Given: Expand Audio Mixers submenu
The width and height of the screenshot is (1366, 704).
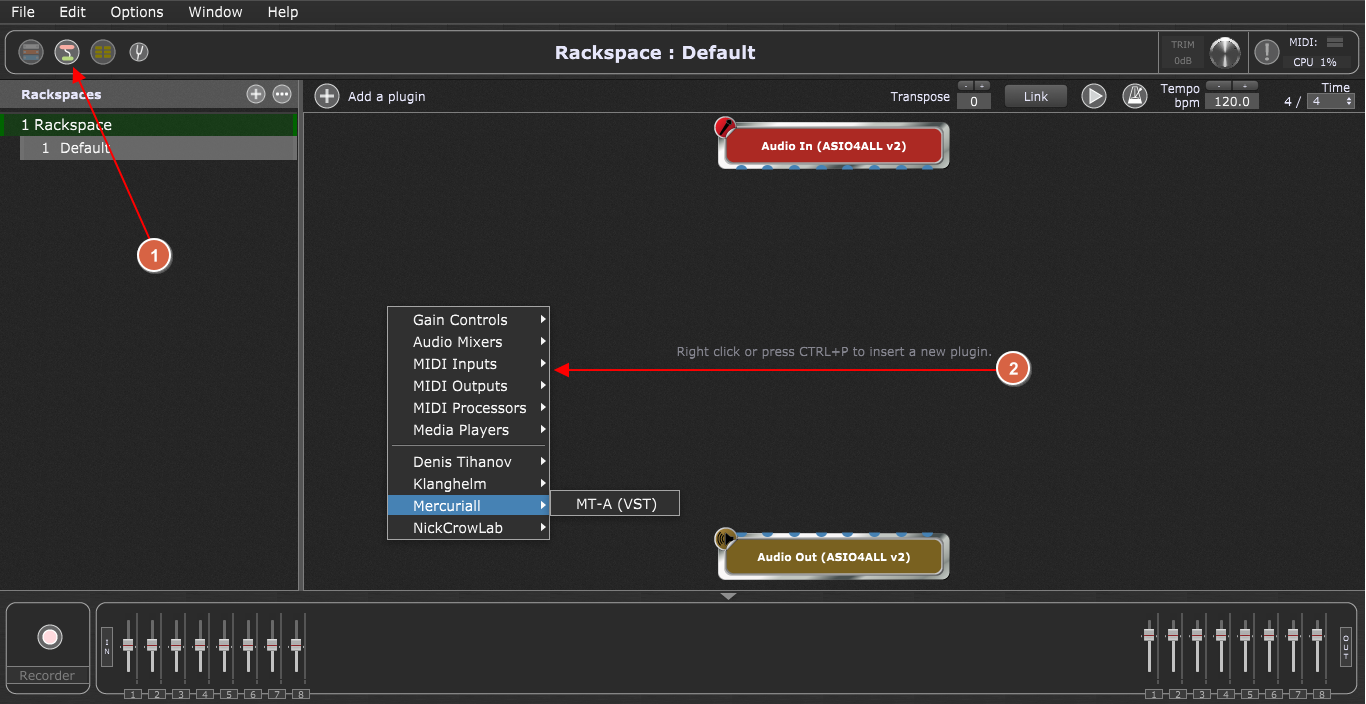Looking at the screenshot, I should 468,342.
